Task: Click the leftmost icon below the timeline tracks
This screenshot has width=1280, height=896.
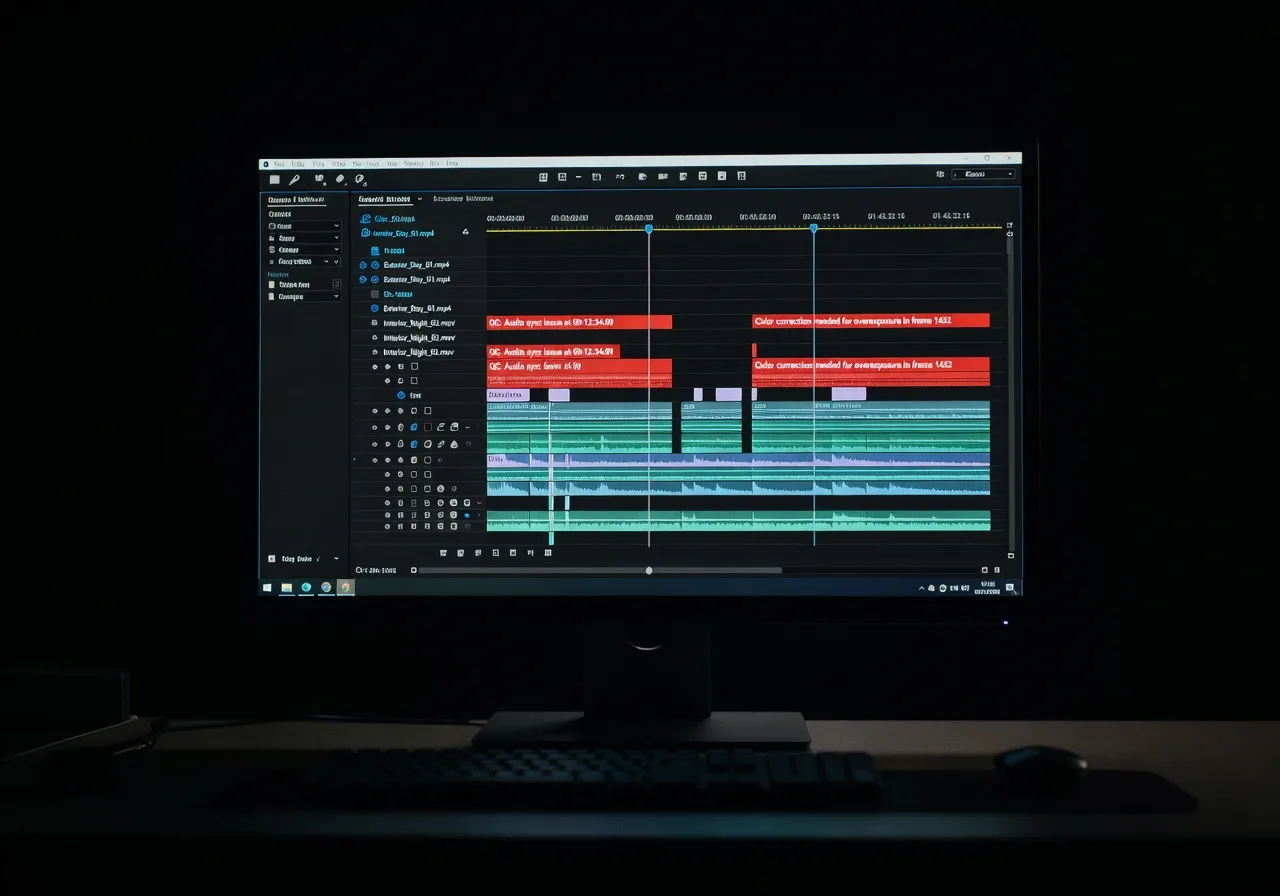Action: pyautogui.click(x=443, y=552)
